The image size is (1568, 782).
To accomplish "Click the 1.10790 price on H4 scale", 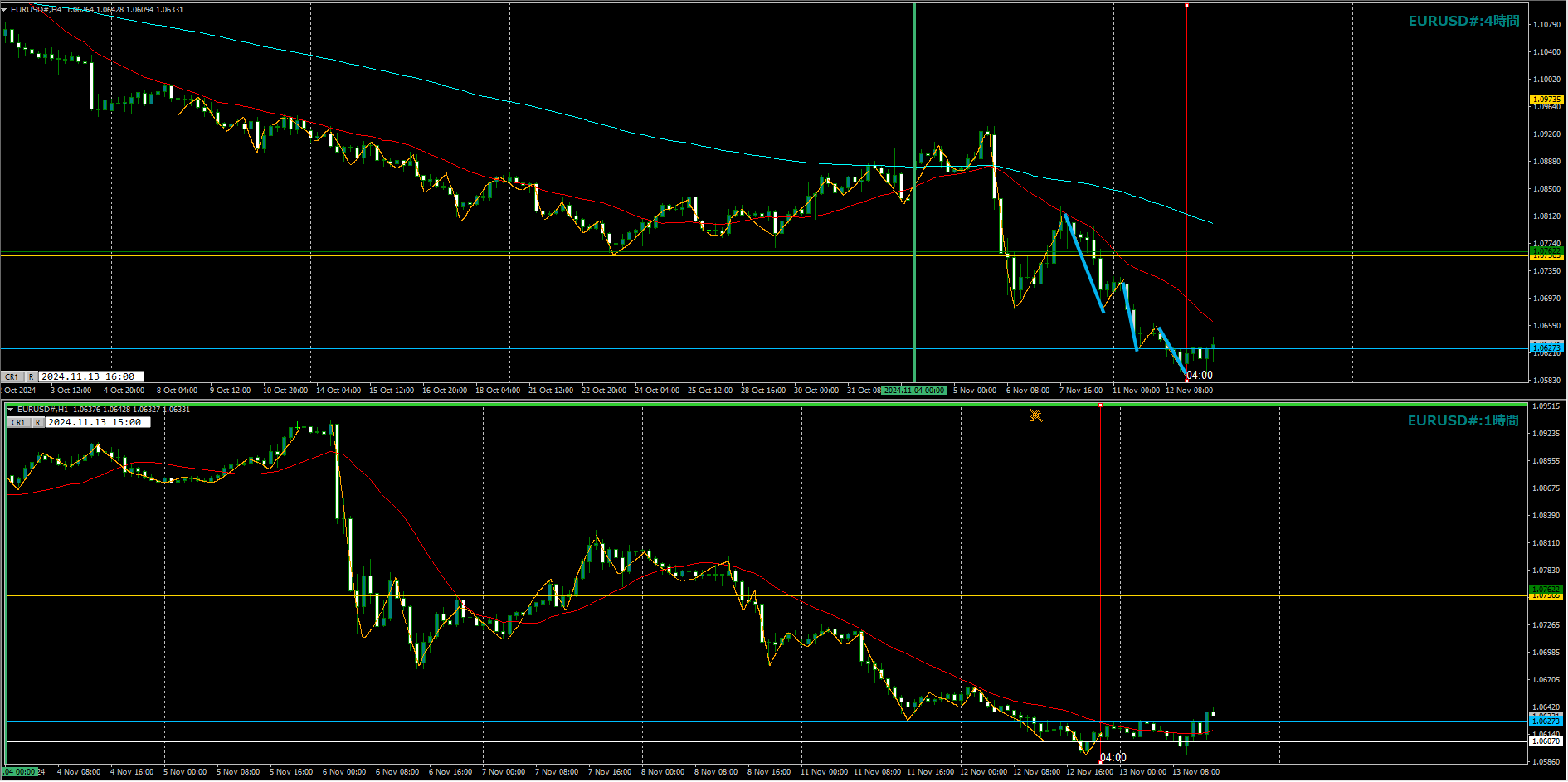I will [x=1546, y=25].
